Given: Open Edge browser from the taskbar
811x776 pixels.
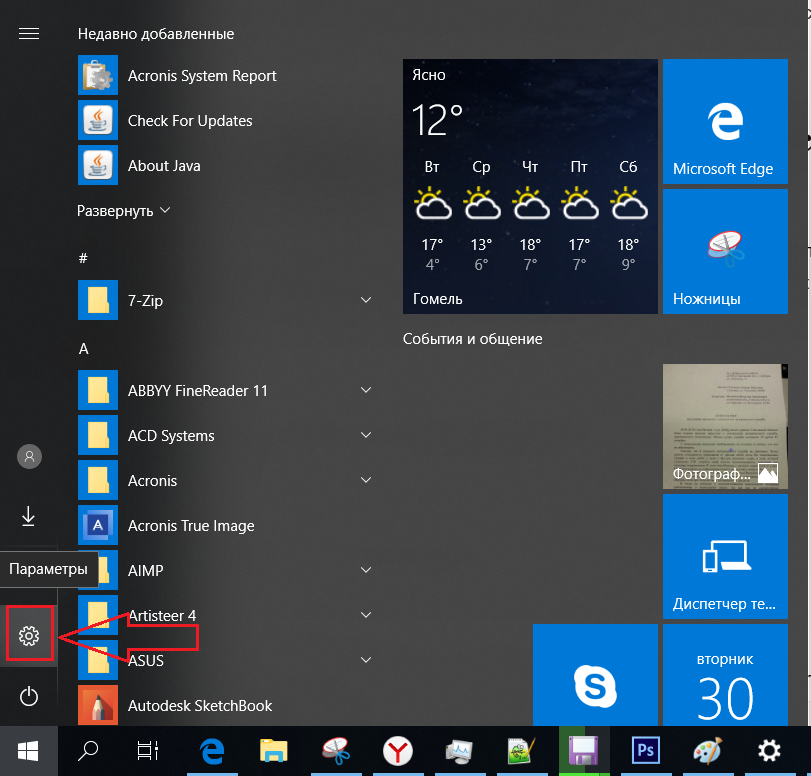Looking at the screenshot, I should [212, 751].
